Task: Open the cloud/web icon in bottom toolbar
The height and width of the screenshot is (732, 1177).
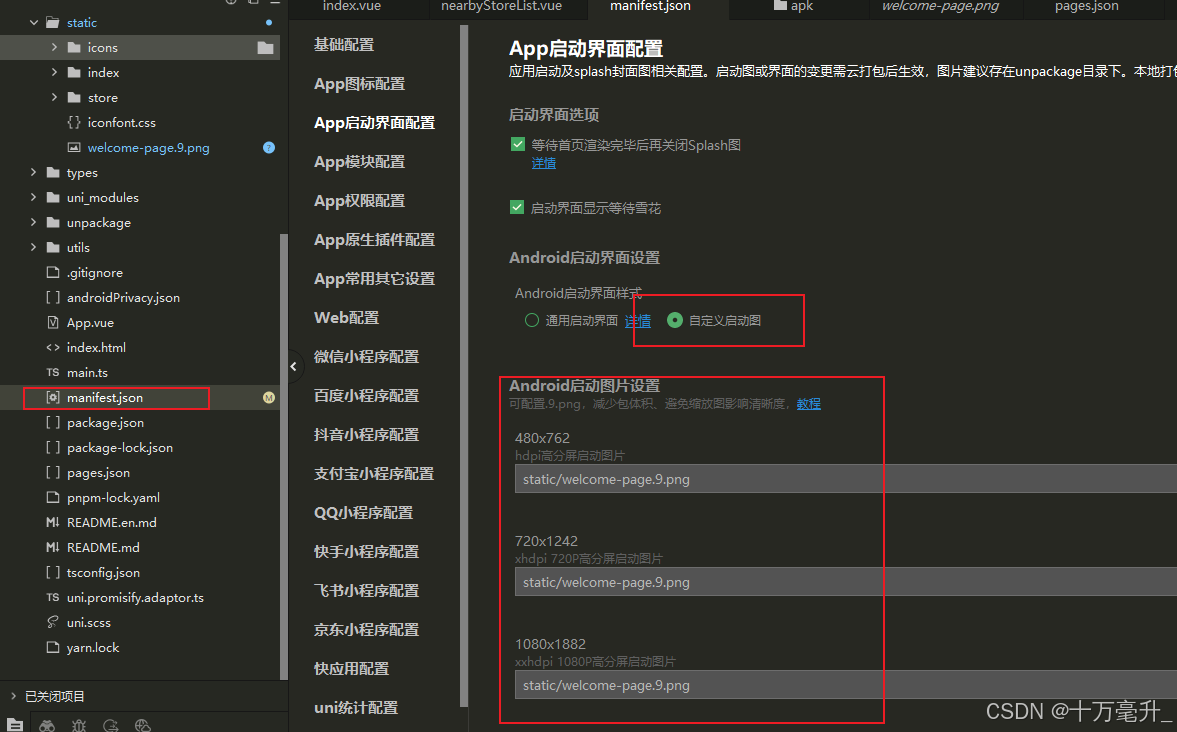Action: (x=141, y=725)
